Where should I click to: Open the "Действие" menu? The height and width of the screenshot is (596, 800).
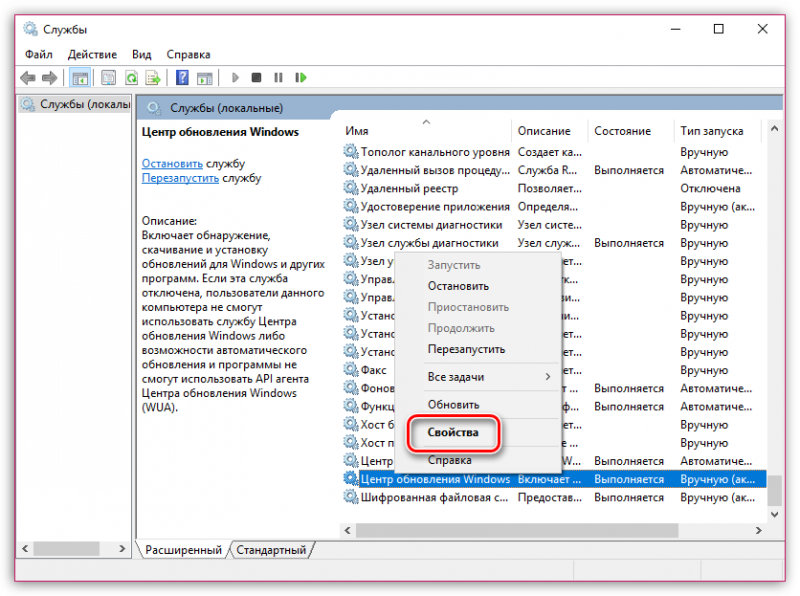pyautogui.click(x=93, y=54)
